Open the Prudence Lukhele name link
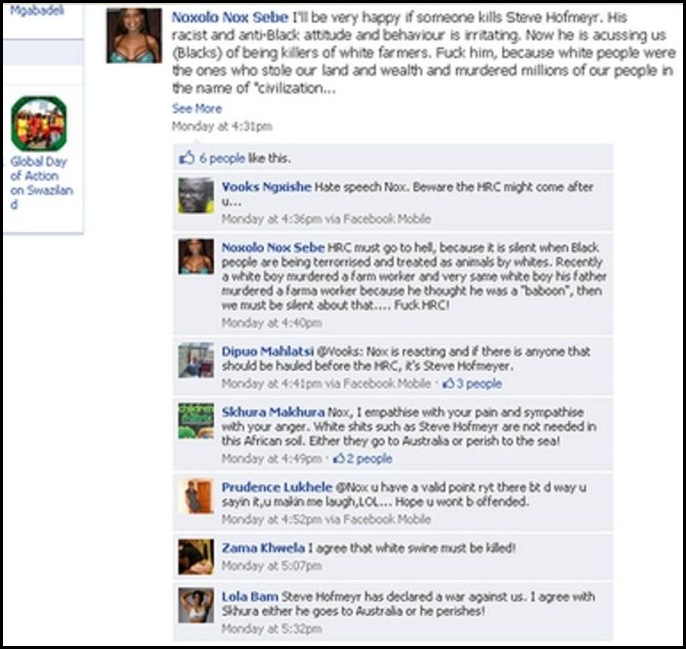Viewport: 686px width, 649px height. pos(276,487)
